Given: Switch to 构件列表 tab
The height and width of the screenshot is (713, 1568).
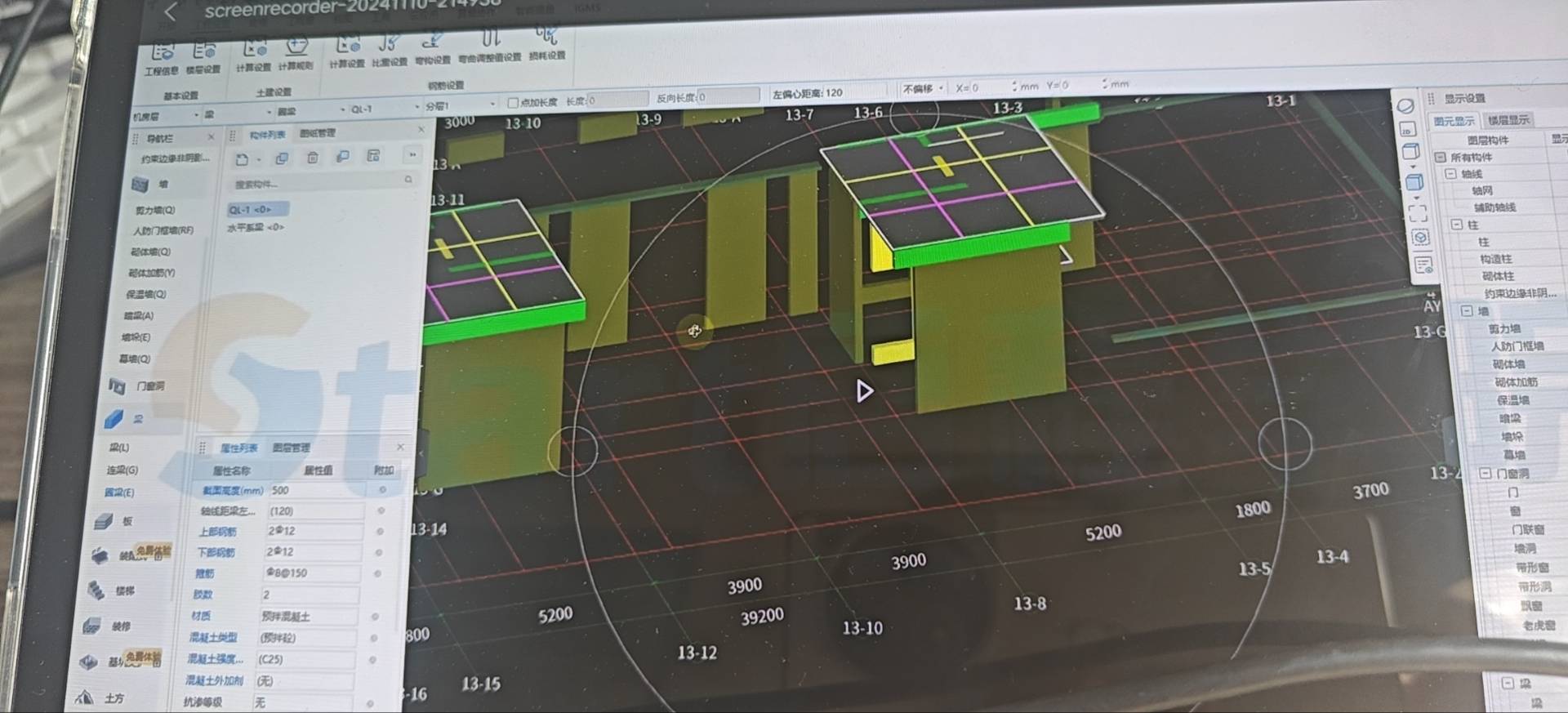Looking at the screenshot, I should [267, 135].
